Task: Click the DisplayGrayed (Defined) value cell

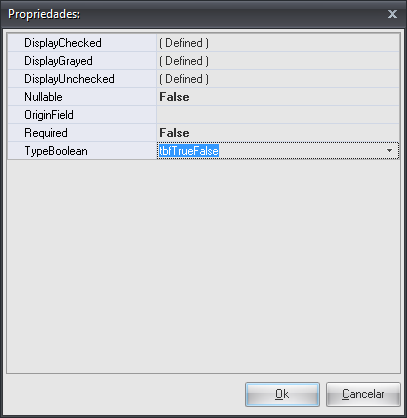Action: (x=278, y=61)
